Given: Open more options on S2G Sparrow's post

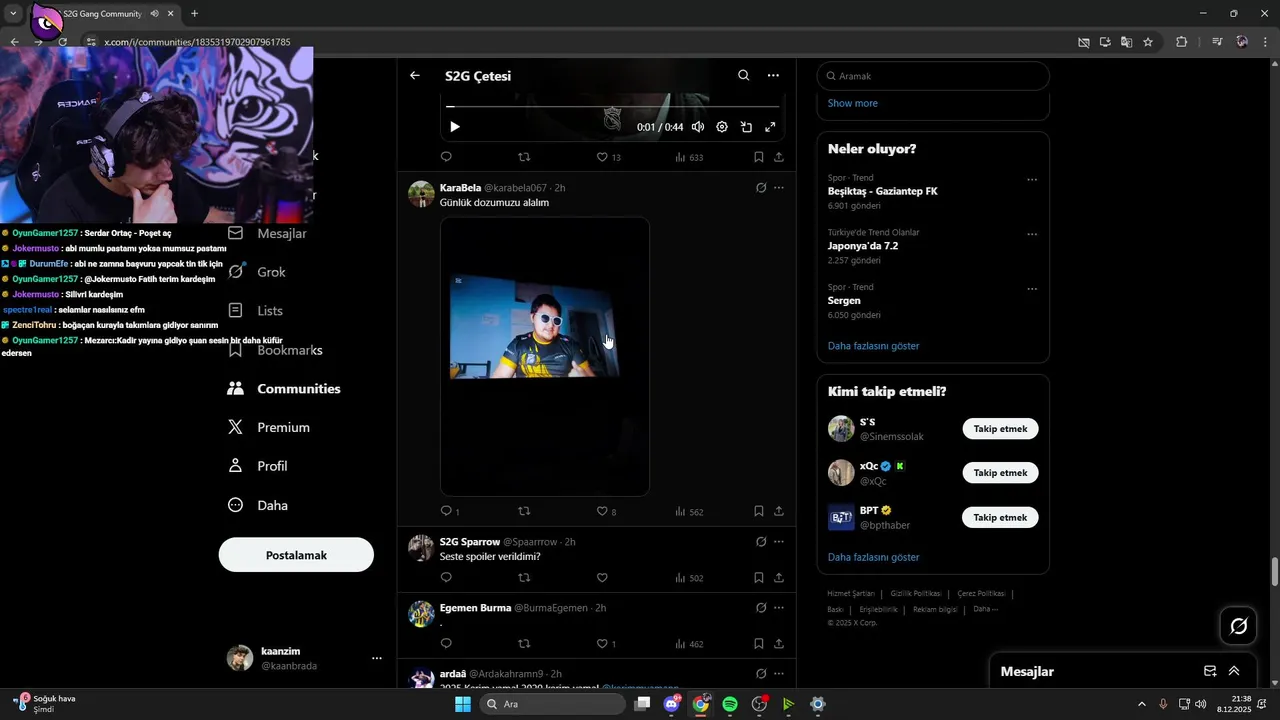Looking at the screenshot, I should [x=779, y=542].
